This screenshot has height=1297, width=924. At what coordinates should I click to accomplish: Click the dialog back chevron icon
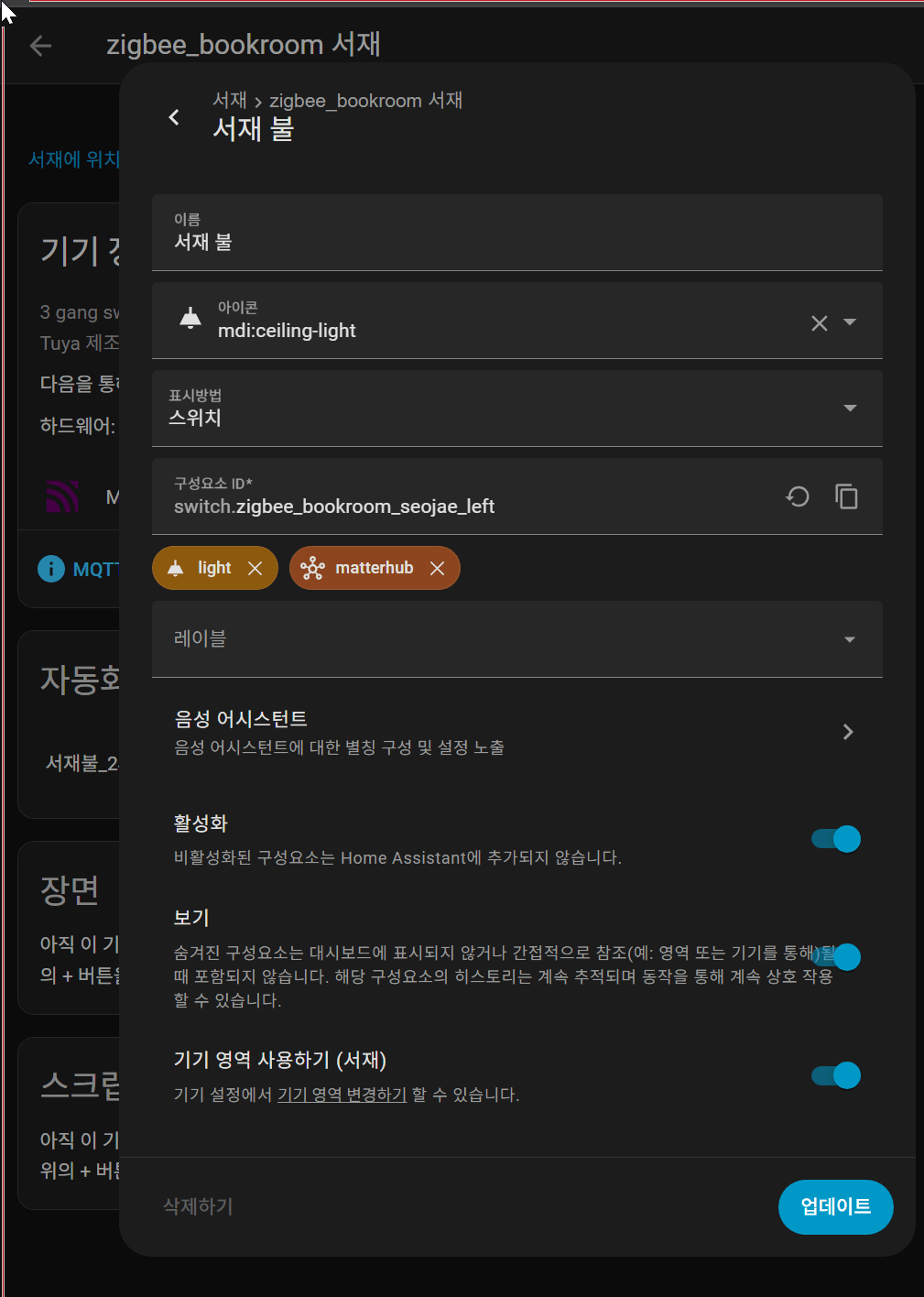click(174, 117)
